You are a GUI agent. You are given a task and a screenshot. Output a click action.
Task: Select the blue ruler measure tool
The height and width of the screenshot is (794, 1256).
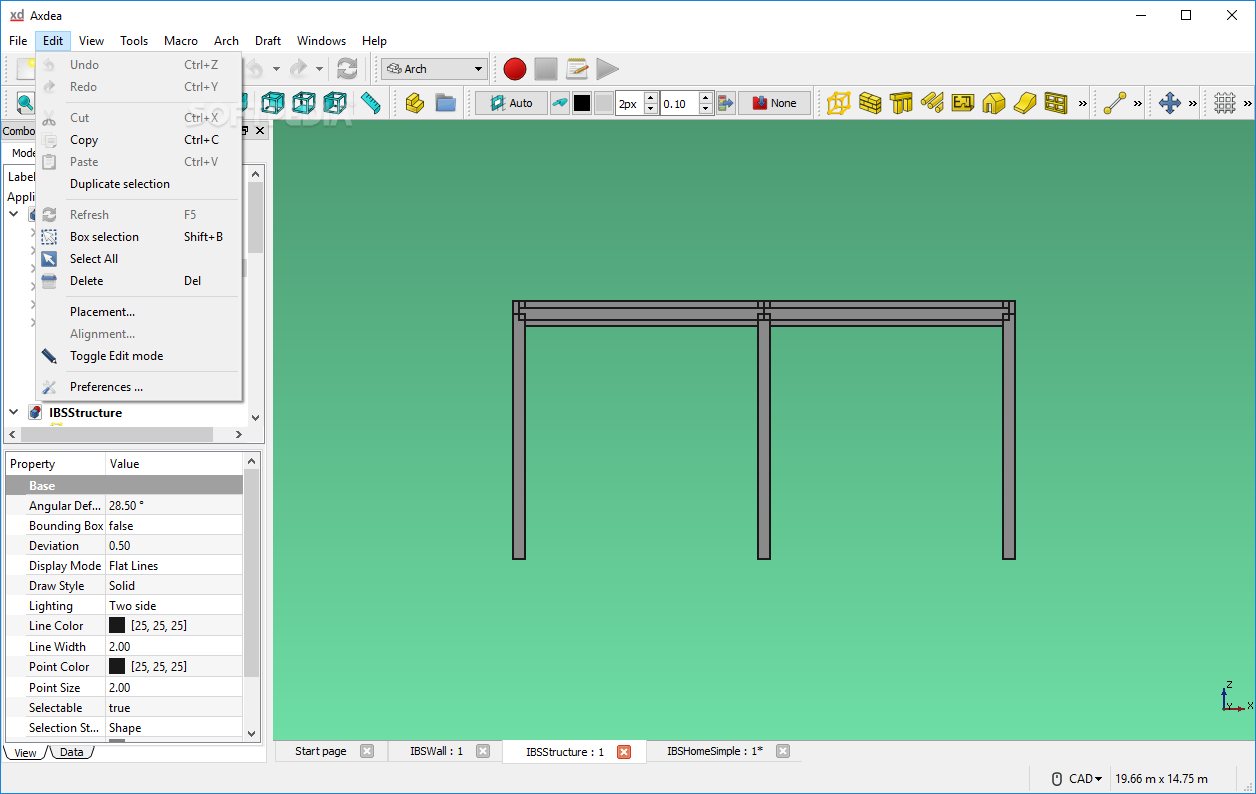point(371,103)
